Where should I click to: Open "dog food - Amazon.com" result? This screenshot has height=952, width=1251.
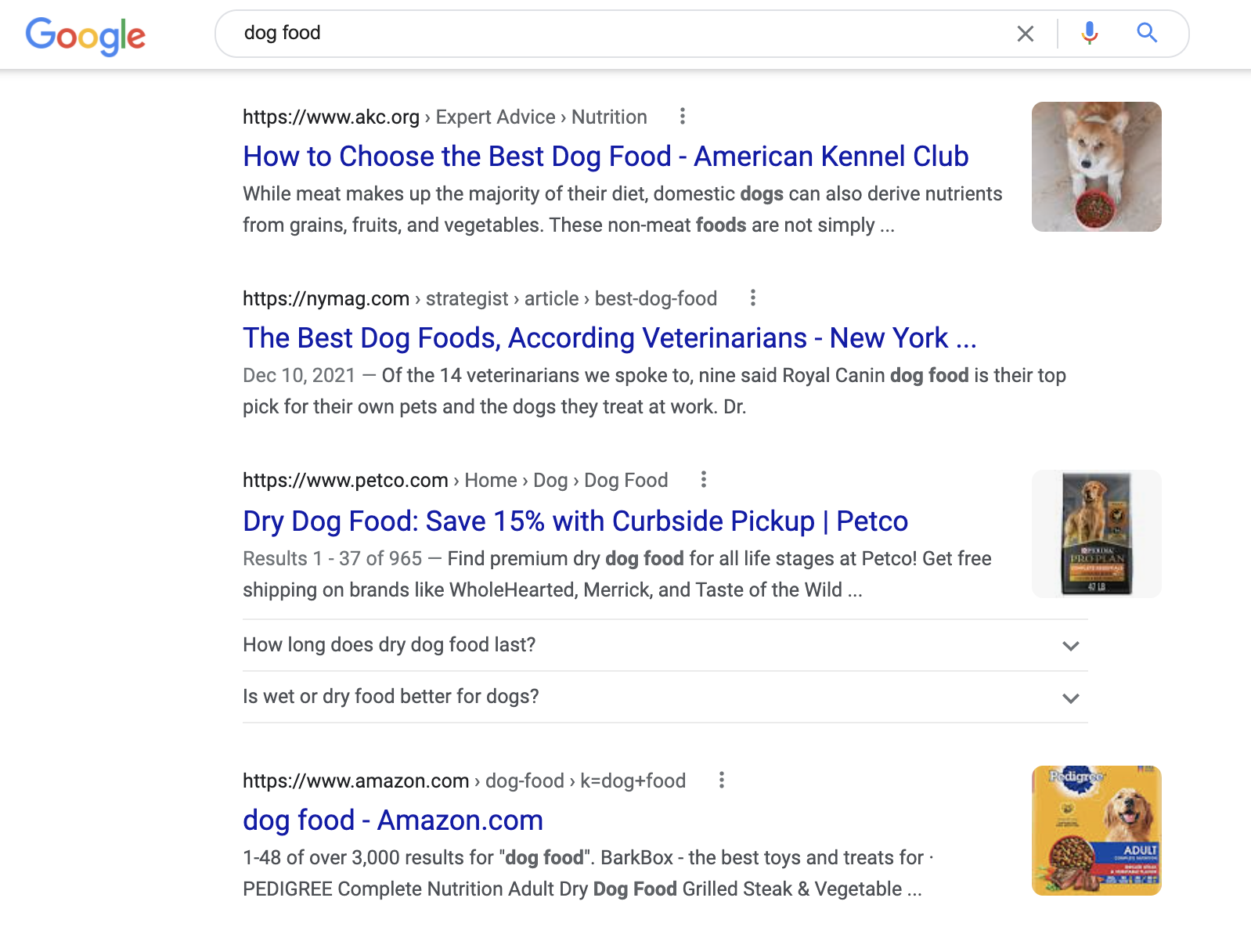393,820
